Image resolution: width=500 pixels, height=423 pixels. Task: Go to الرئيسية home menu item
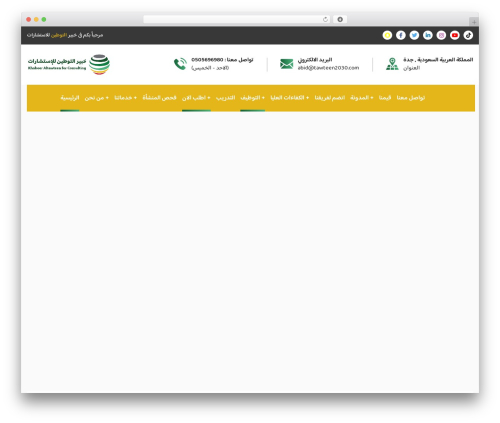70,98
